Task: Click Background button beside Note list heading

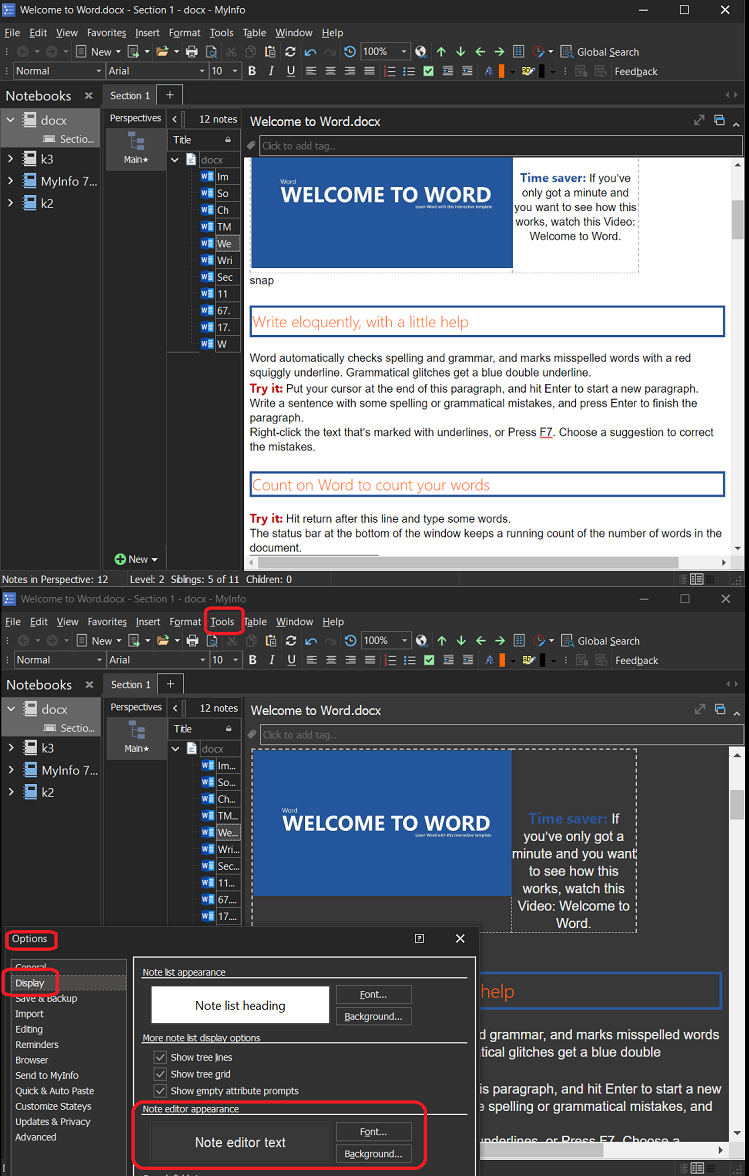Action: (374, 1016)
